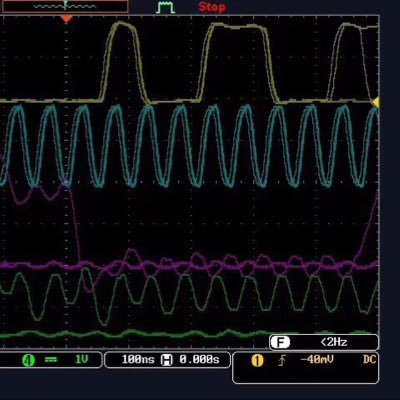Click the waveform memory overview bar at top
The height and width of the screenshot is (400, 400).
(x=65, y=7)
